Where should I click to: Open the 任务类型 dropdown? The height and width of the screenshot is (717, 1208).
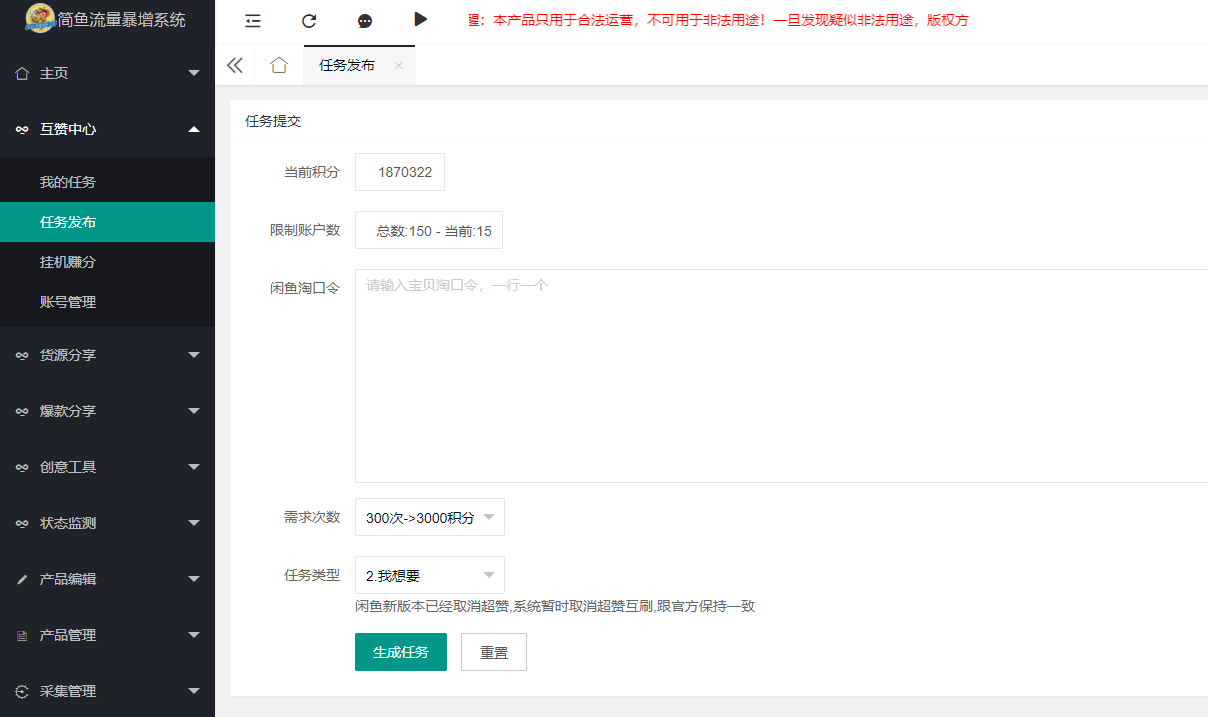pos(429,574)
